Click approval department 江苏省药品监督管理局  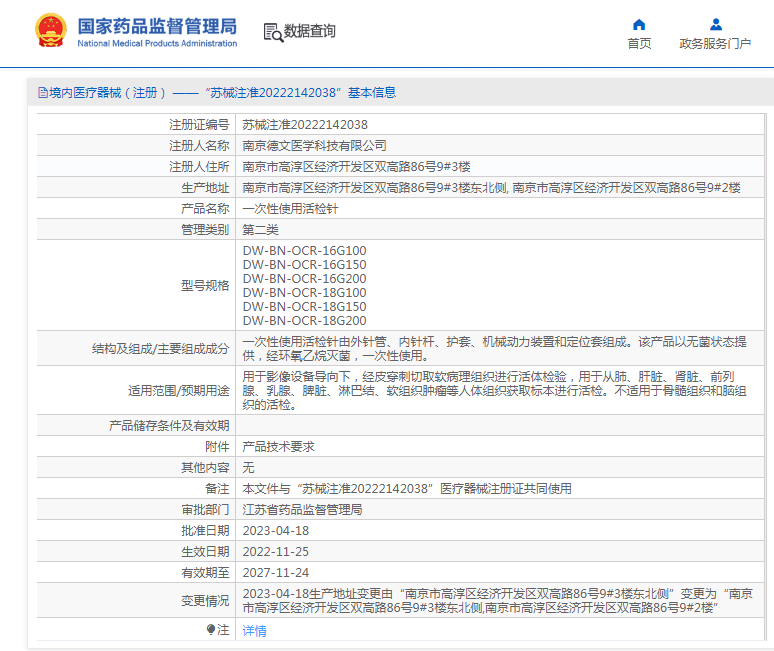302,510
